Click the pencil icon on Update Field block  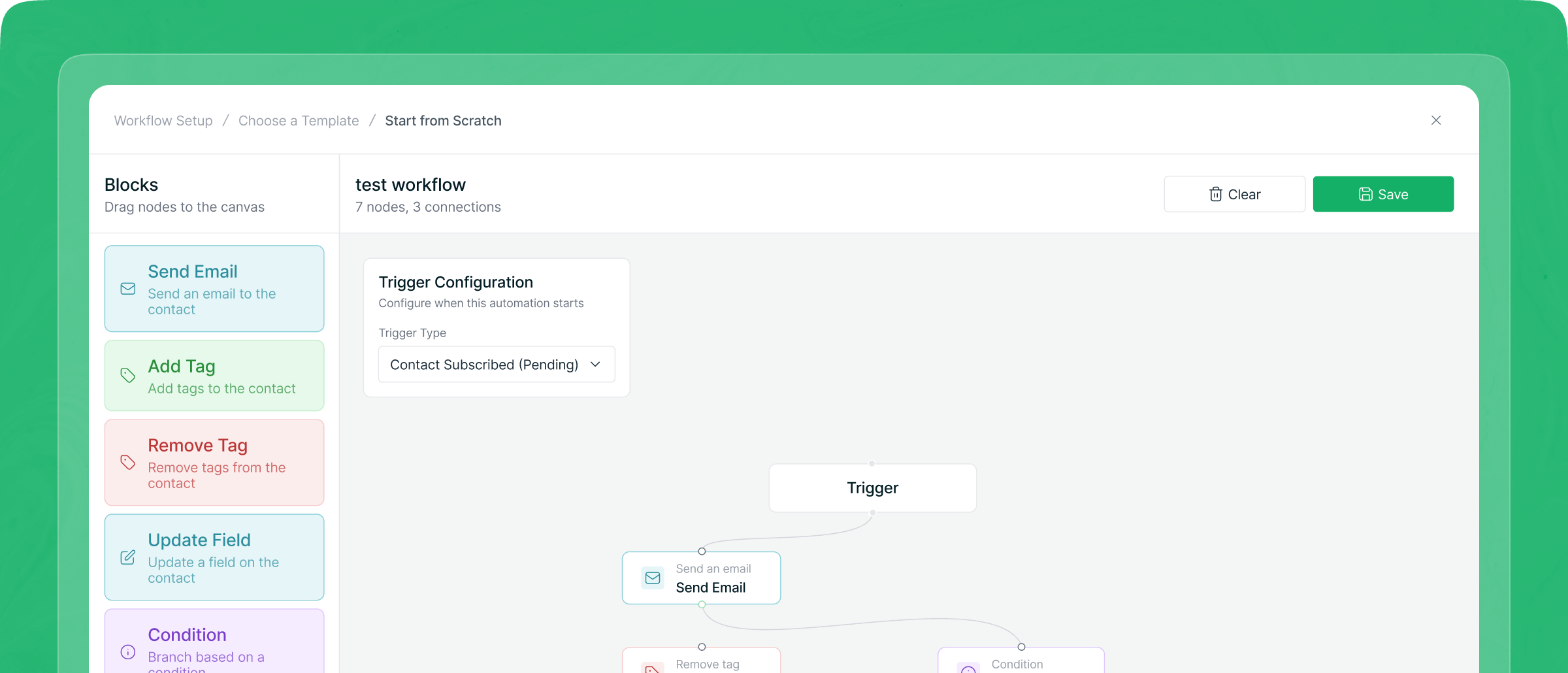pyautogui.click(x=127, y=557)
